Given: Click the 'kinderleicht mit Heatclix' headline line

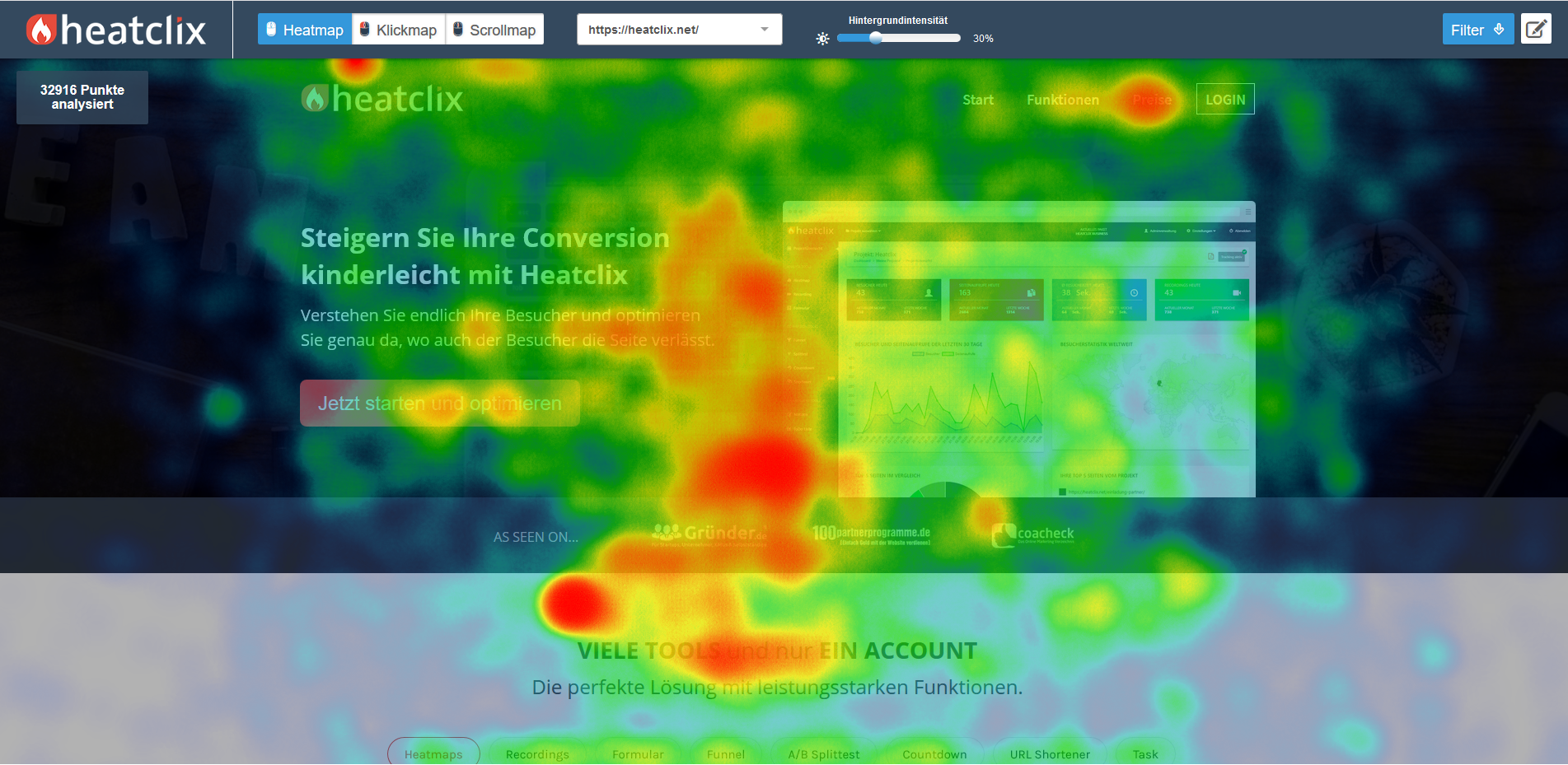Looking at the screenshot, I should 464,275.
